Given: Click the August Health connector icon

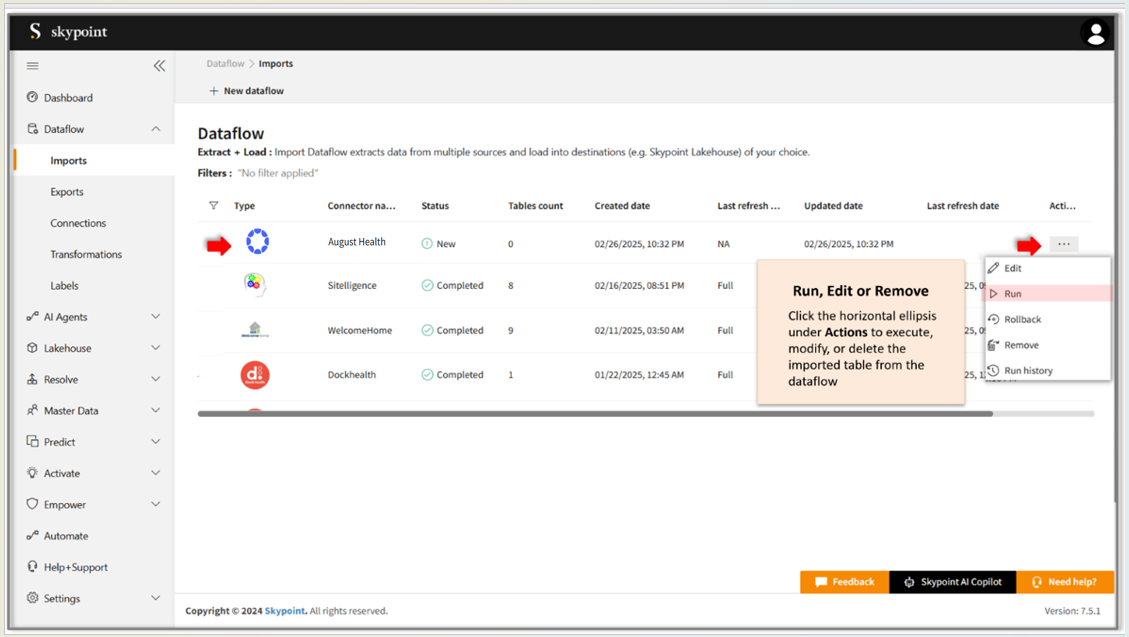Looking at the screenshot, I should point(257,242).
